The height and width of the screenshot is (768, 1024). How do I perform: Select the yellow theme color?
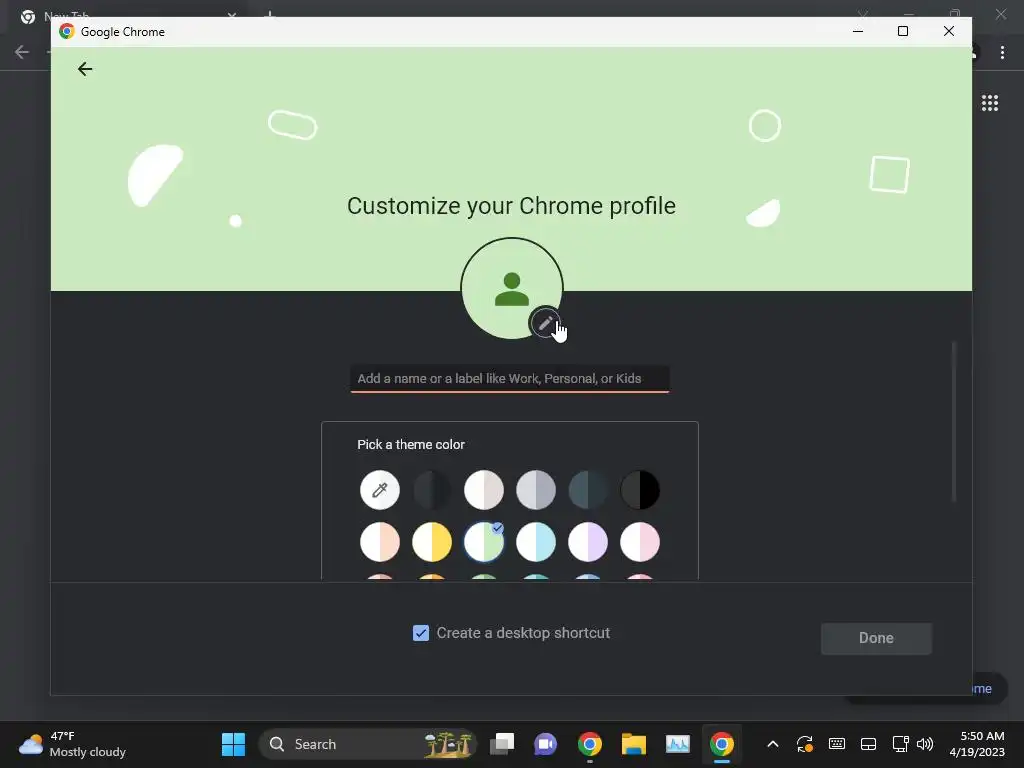tap(432, 542)
